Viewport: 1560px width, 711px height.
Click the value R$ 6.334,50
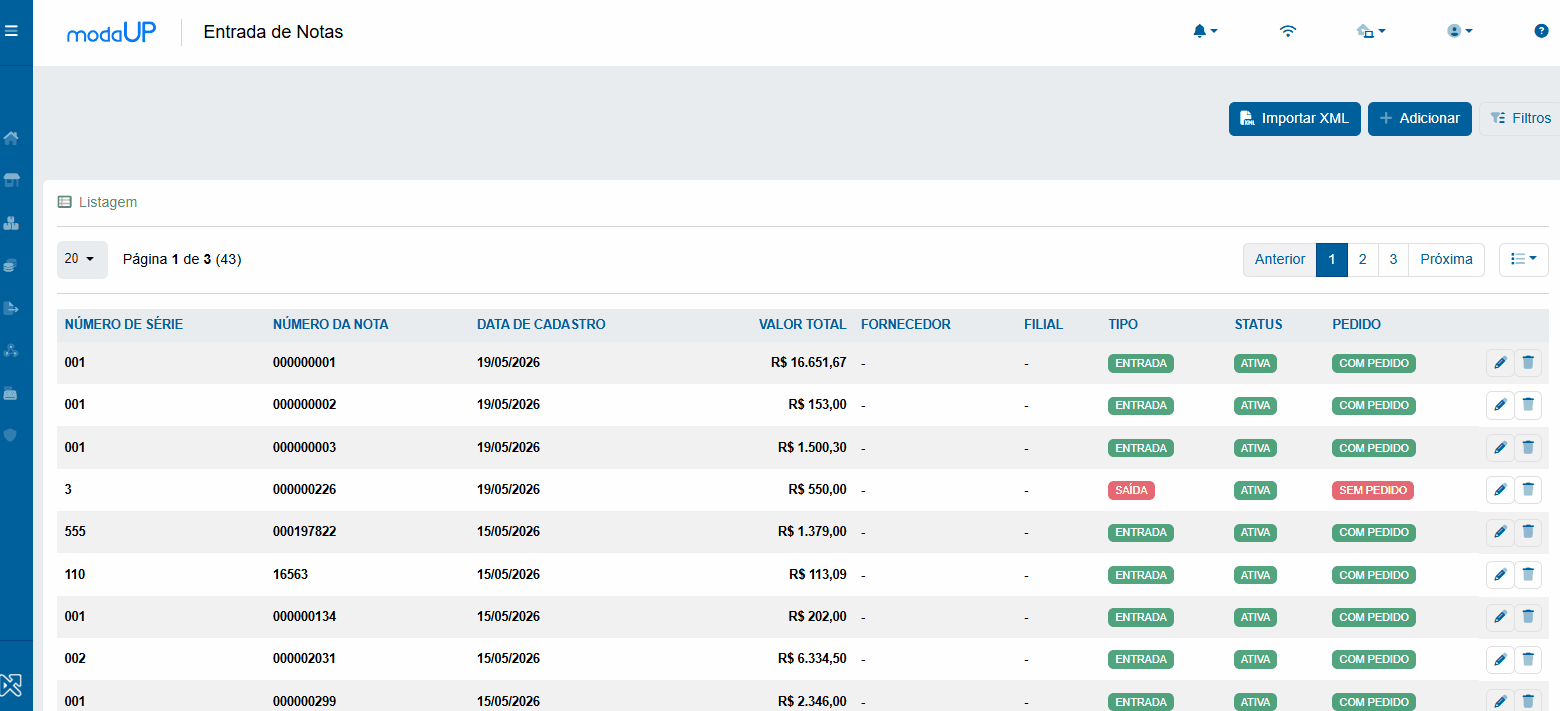tap(812, 660)
